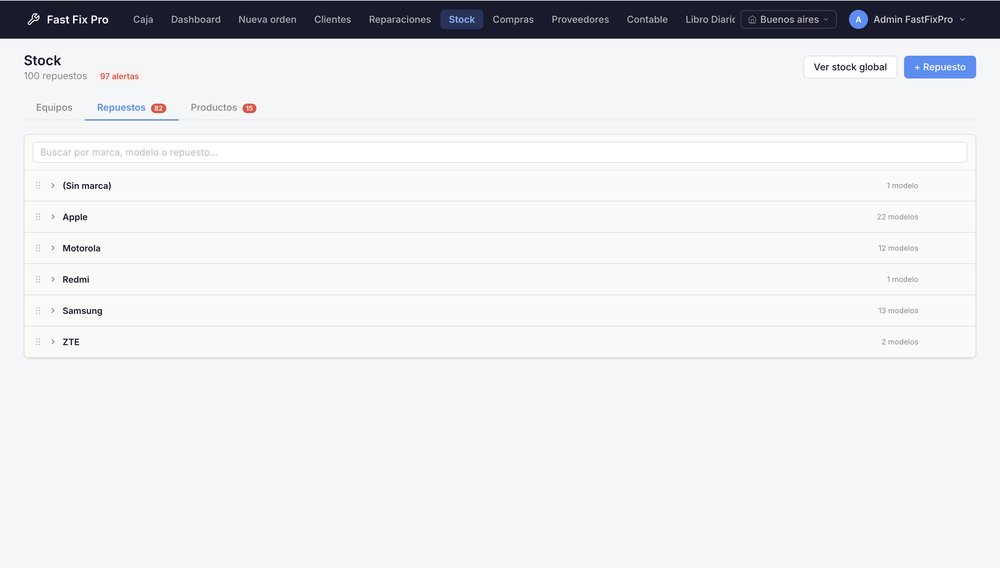Focus the search by marca, modelo field

[x=499, y=152]
